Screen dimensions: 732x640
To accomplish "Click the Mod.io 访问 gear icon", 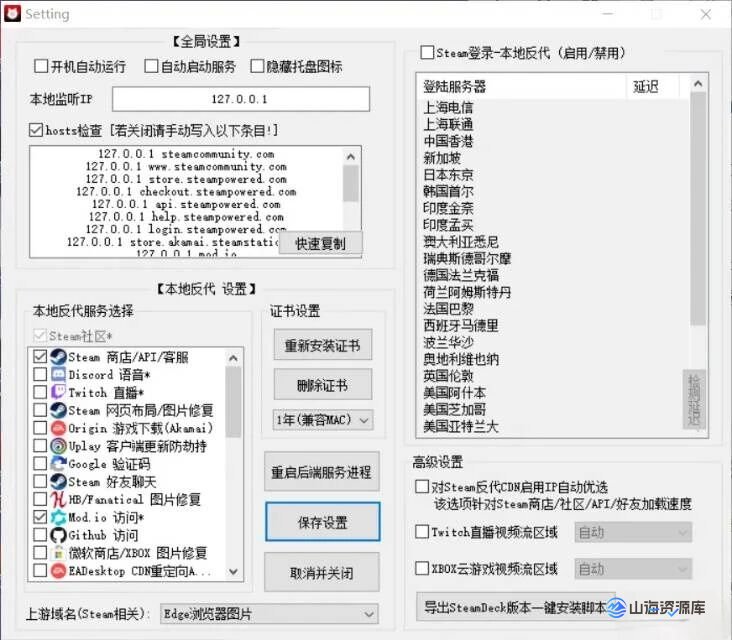I will pyautogui.click(x=58, y=517).
